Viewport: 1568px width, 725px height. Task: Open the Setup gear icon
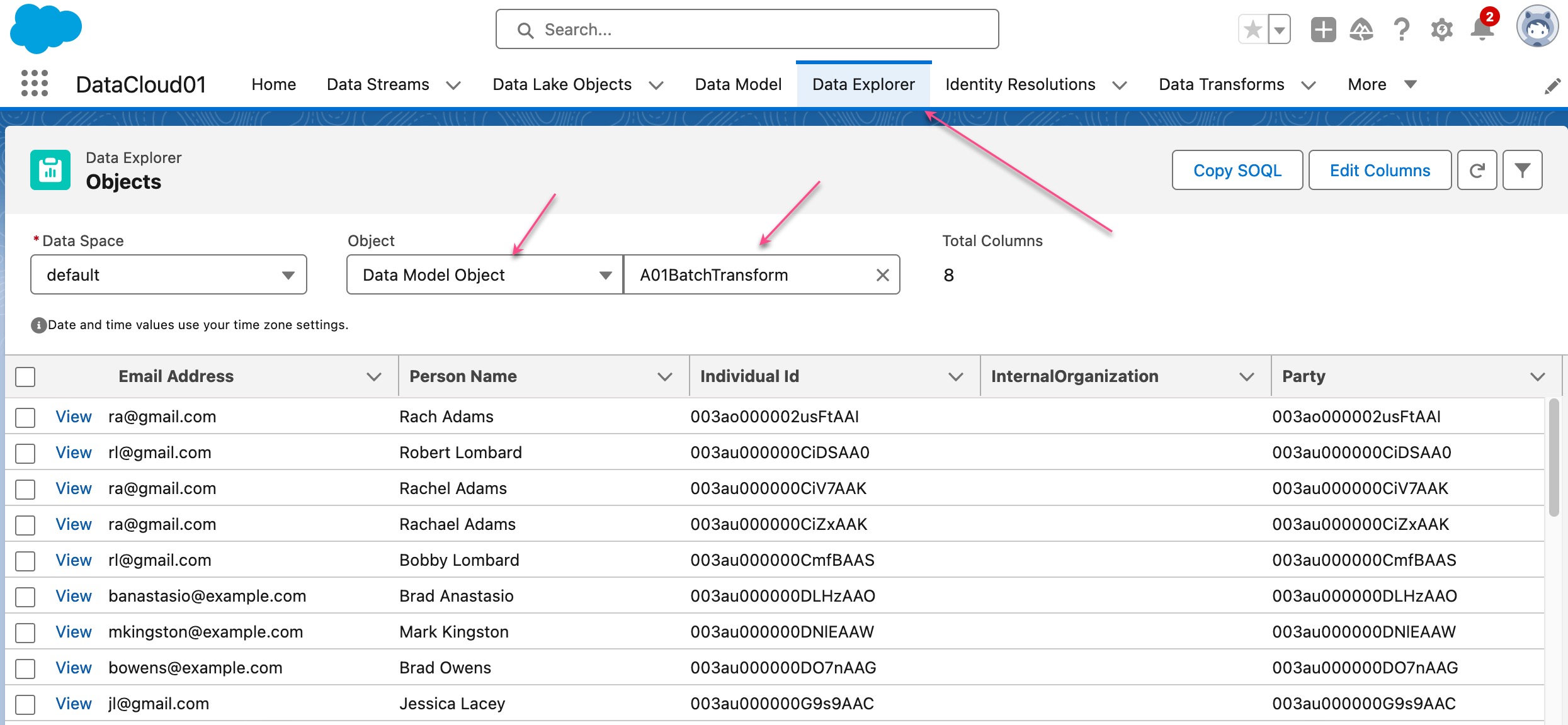tap(1441, 30)
